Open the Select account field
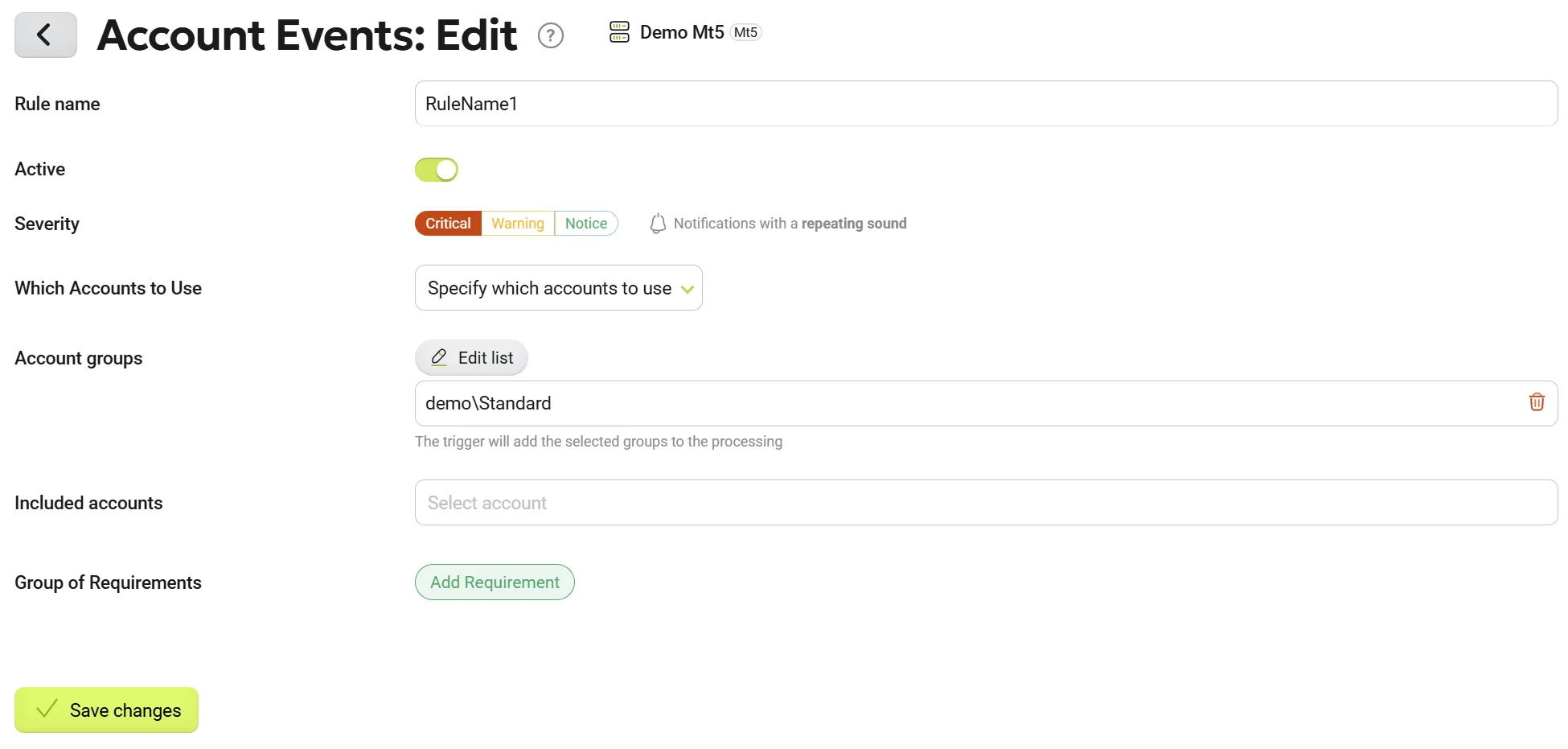1568x749 pixels. 986,503
